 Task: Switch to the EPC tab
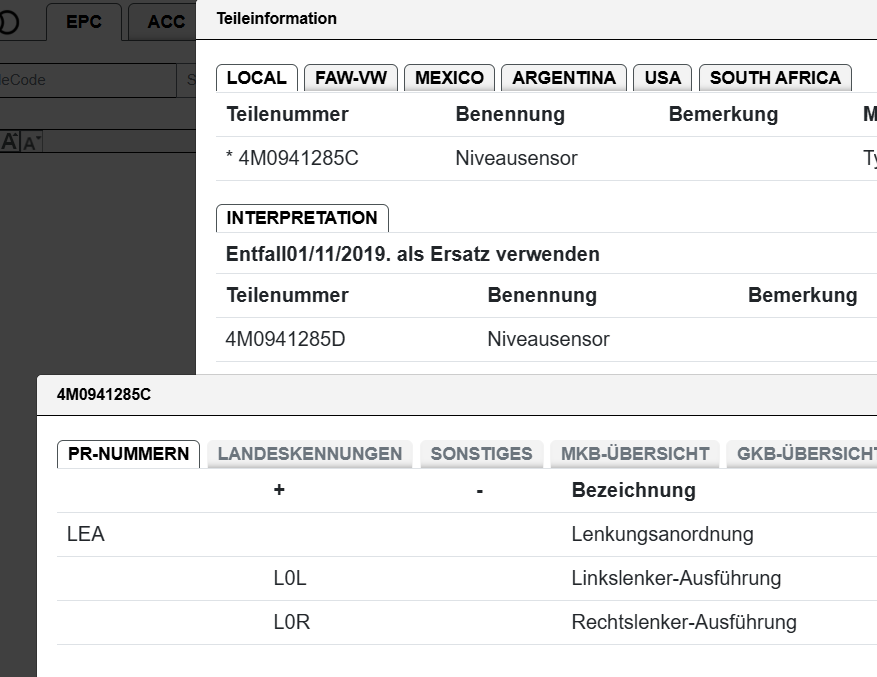point(84,22)
